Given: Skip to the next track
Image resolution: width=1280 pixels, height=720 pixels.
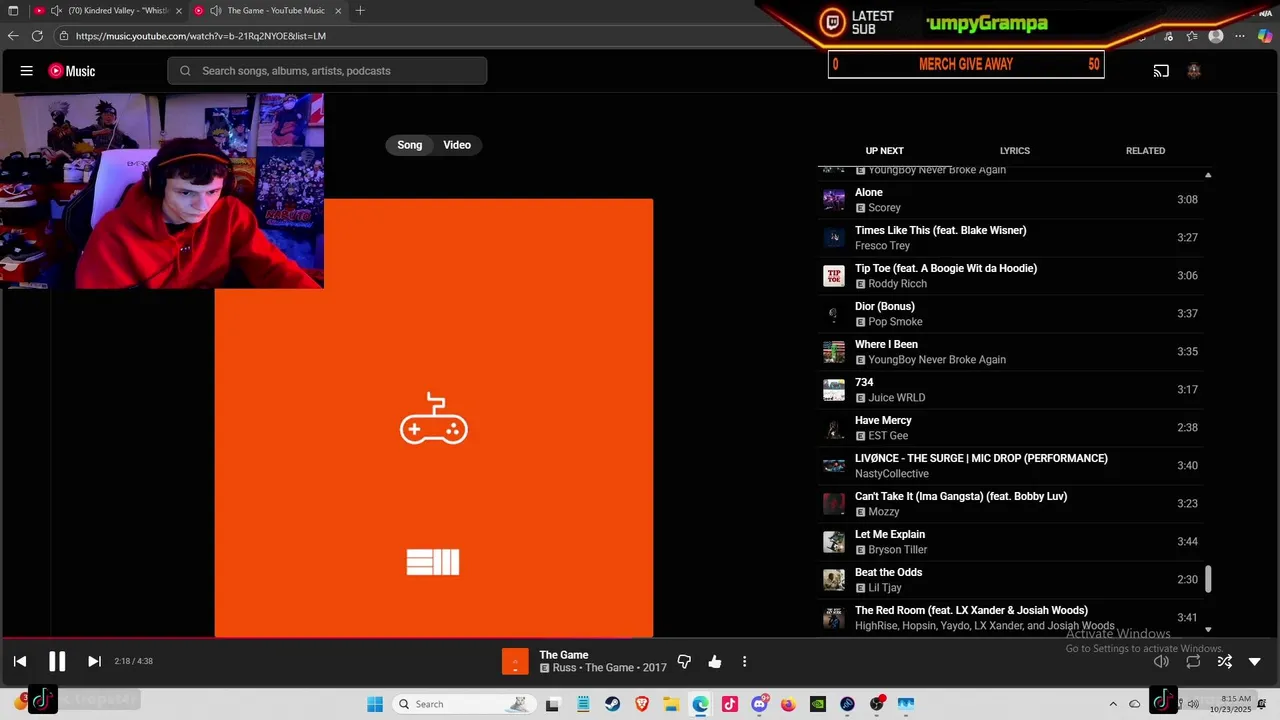Looking at the screenshot, I should point(94,661).
